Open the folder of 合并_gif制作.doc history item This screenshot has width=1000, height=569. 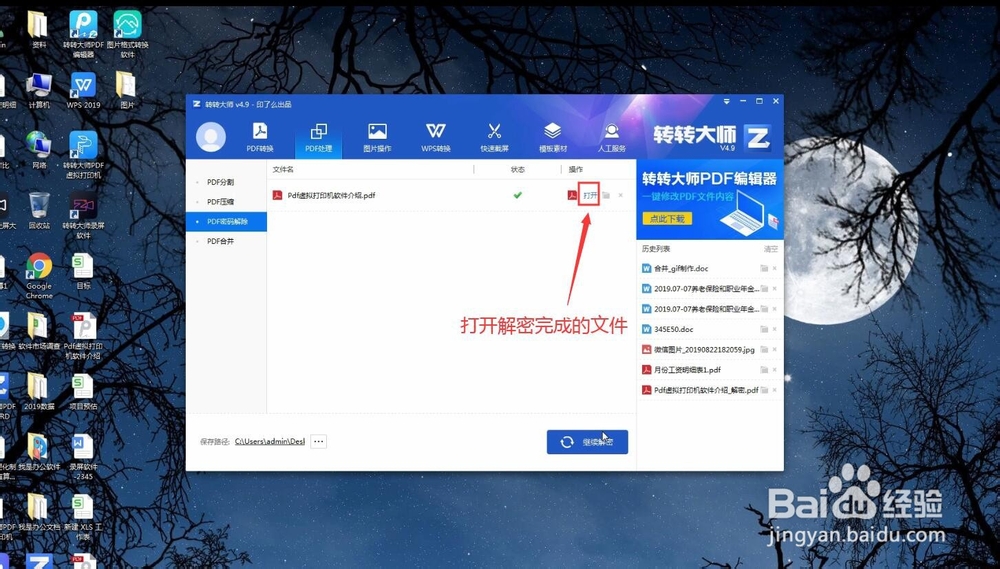click(763, 269)
